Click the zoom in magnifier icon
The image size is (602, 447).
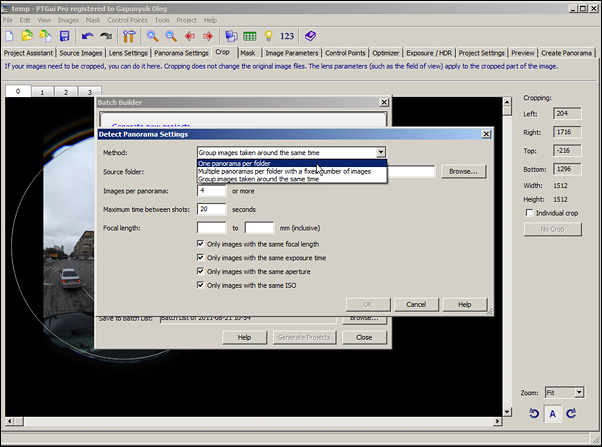[x=152, y=36]
